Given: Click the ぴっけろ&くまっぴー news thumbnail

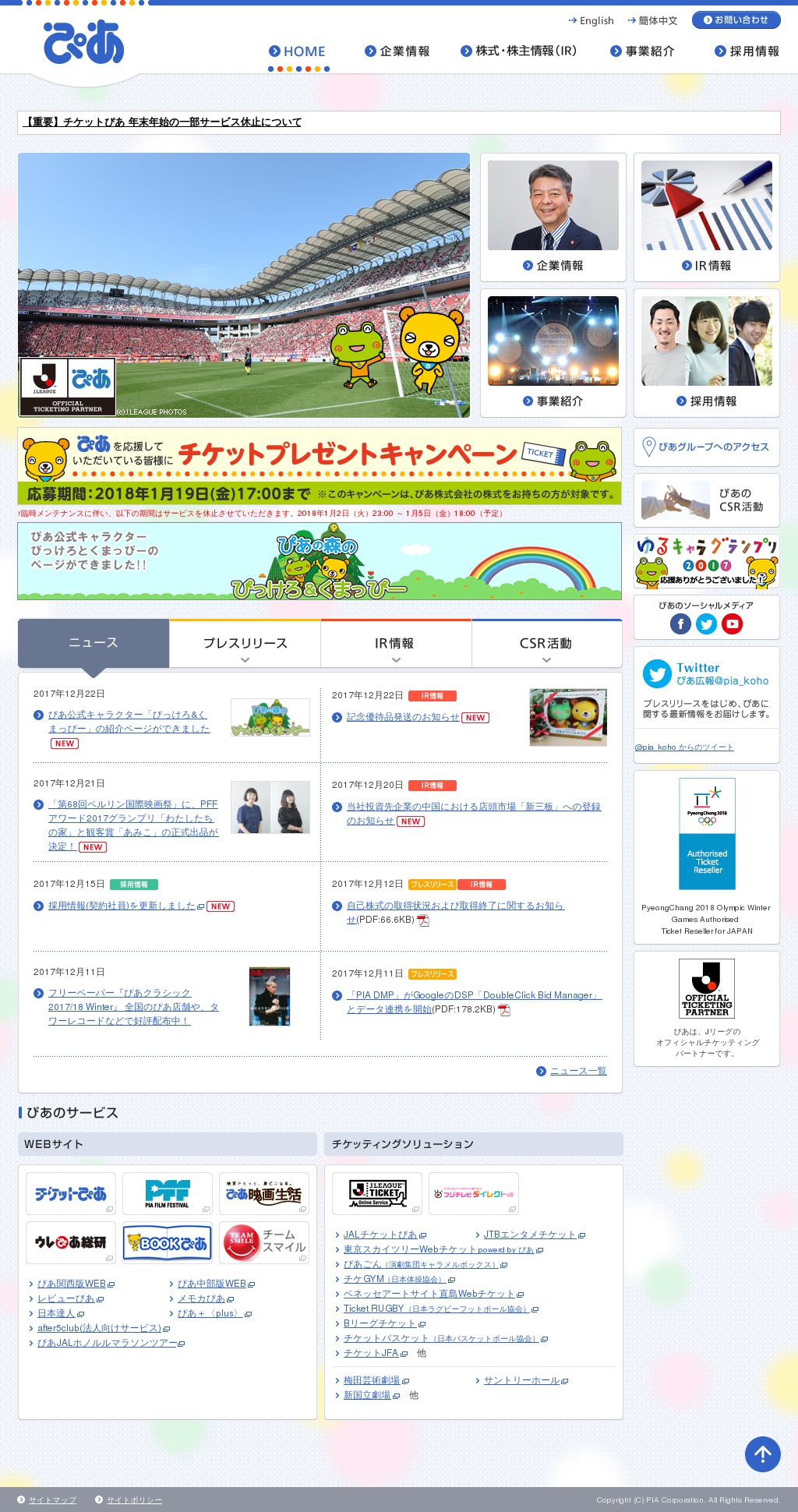Looking at the screenshot, I should 270,717.
